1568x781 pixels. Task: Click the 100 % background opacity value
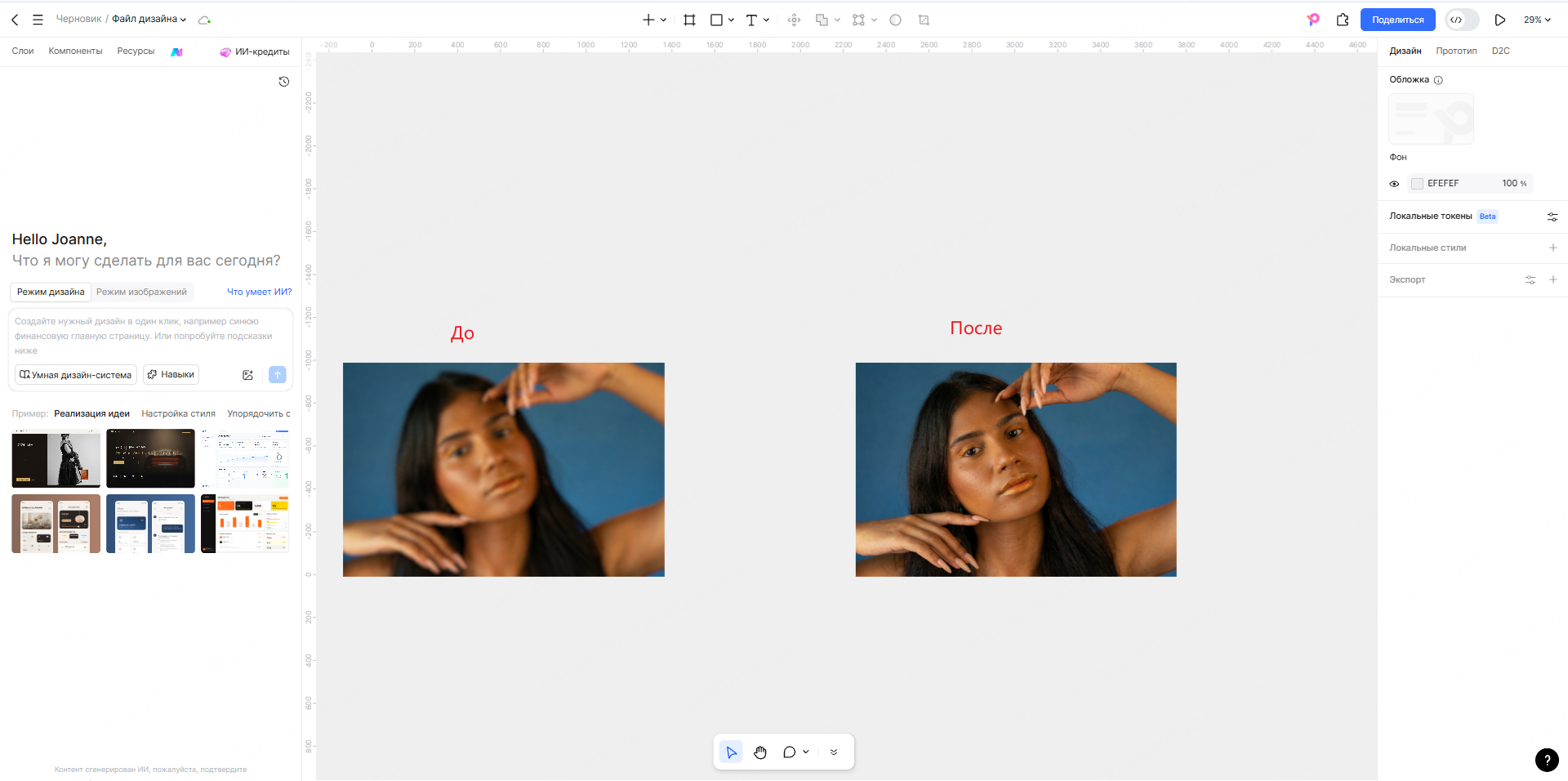coord(1514,184)
